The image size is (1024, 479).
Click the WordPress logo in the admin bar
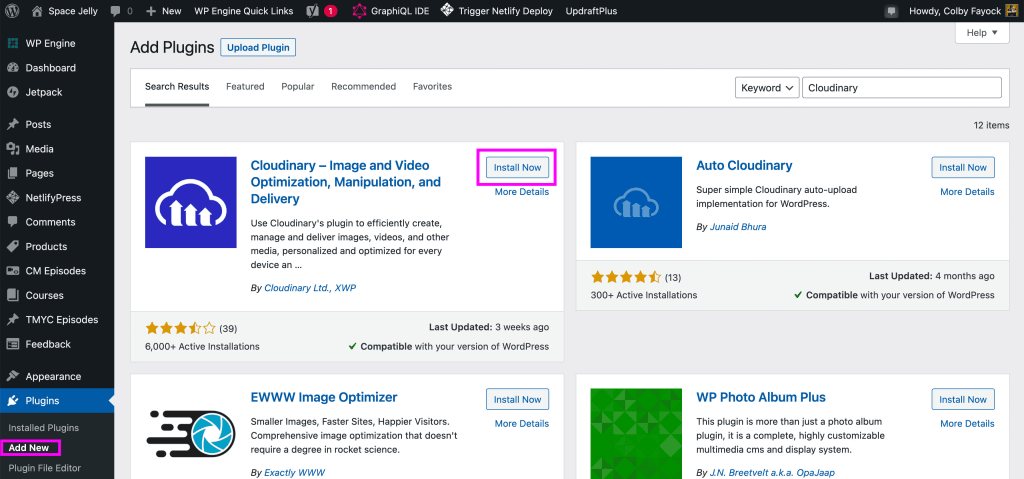(12, 11)
